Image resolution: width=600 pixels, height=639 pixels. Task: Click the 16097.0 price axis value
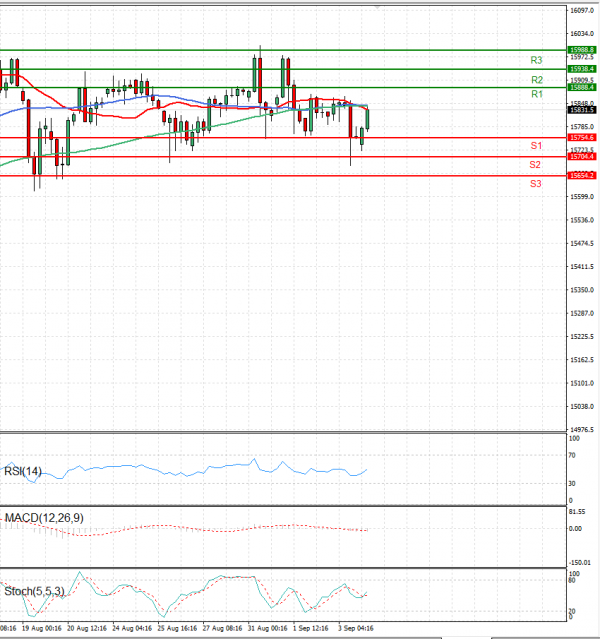(x=582, y=11)
